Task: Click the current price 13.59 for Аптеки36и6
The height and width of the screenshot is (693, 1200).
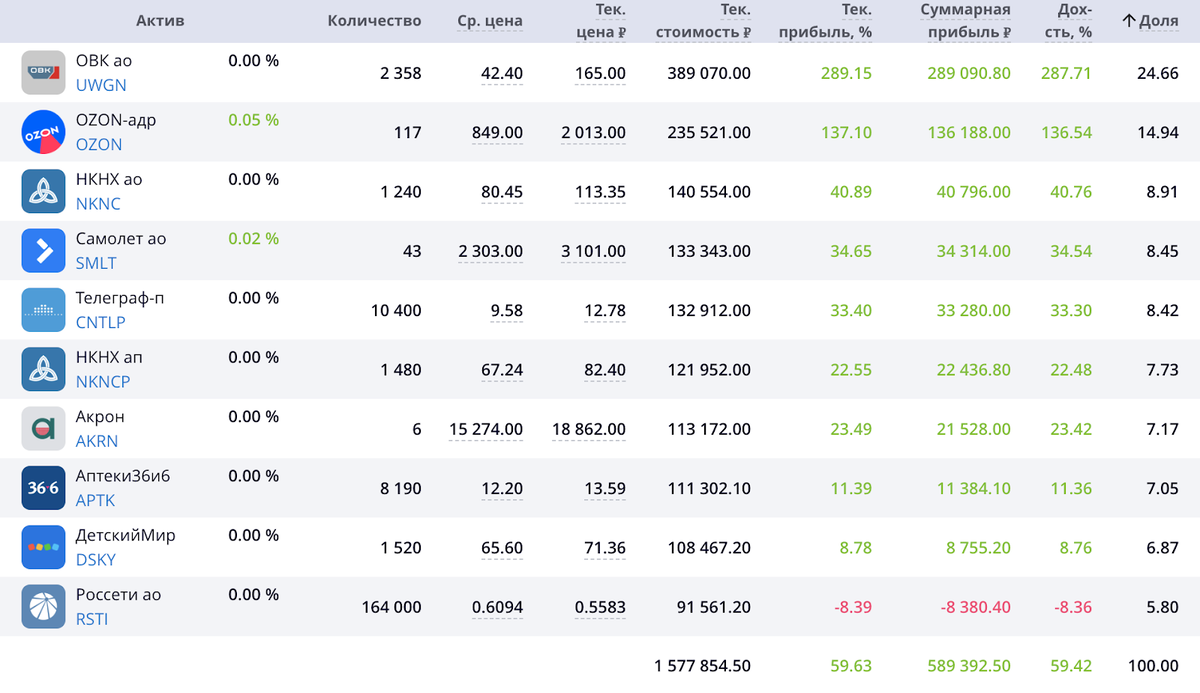Action: point(605,489)
